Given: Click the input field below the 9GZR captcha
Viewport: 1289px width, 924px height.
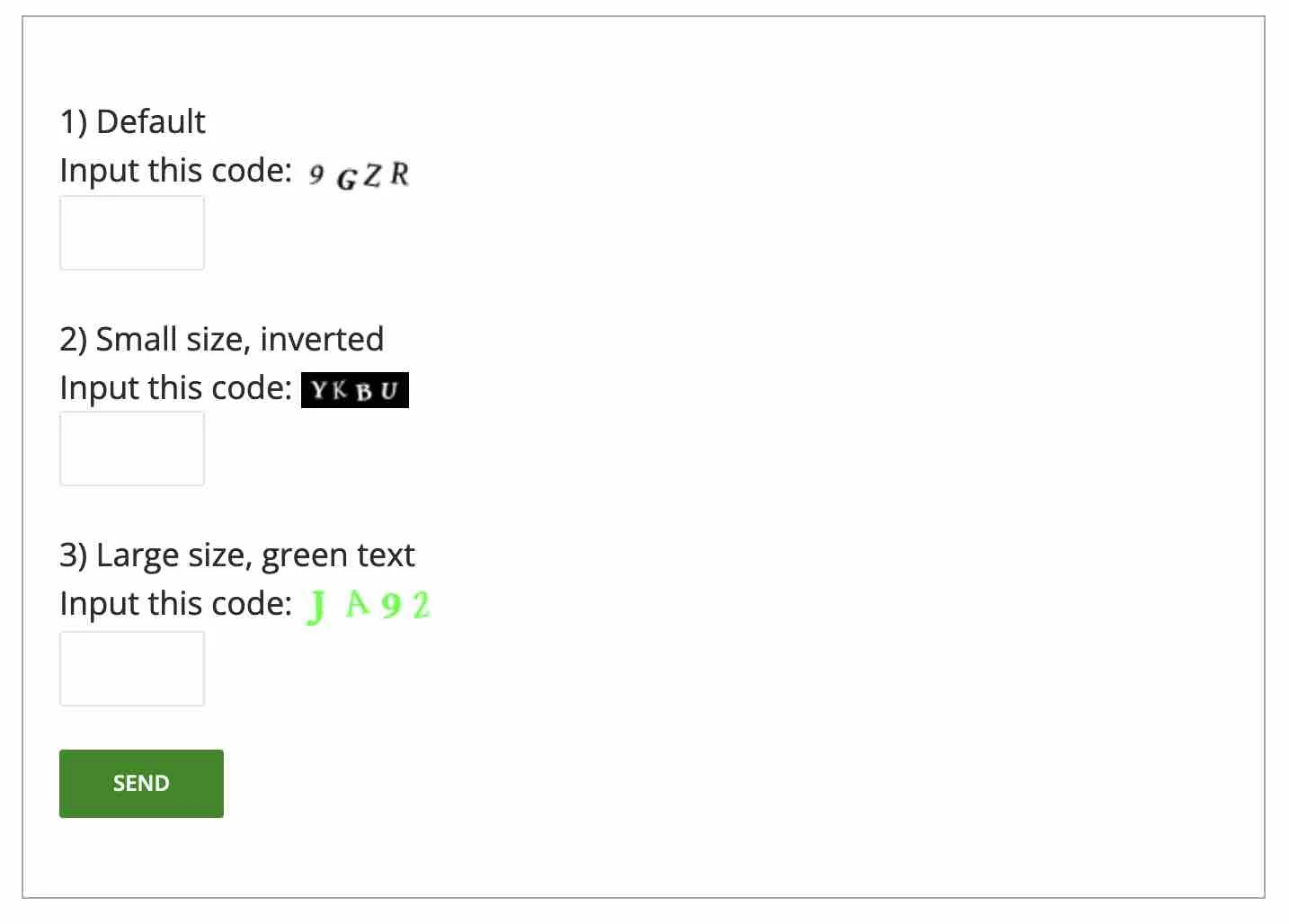Looking at the screenshot, I should (x=131, y=232).
